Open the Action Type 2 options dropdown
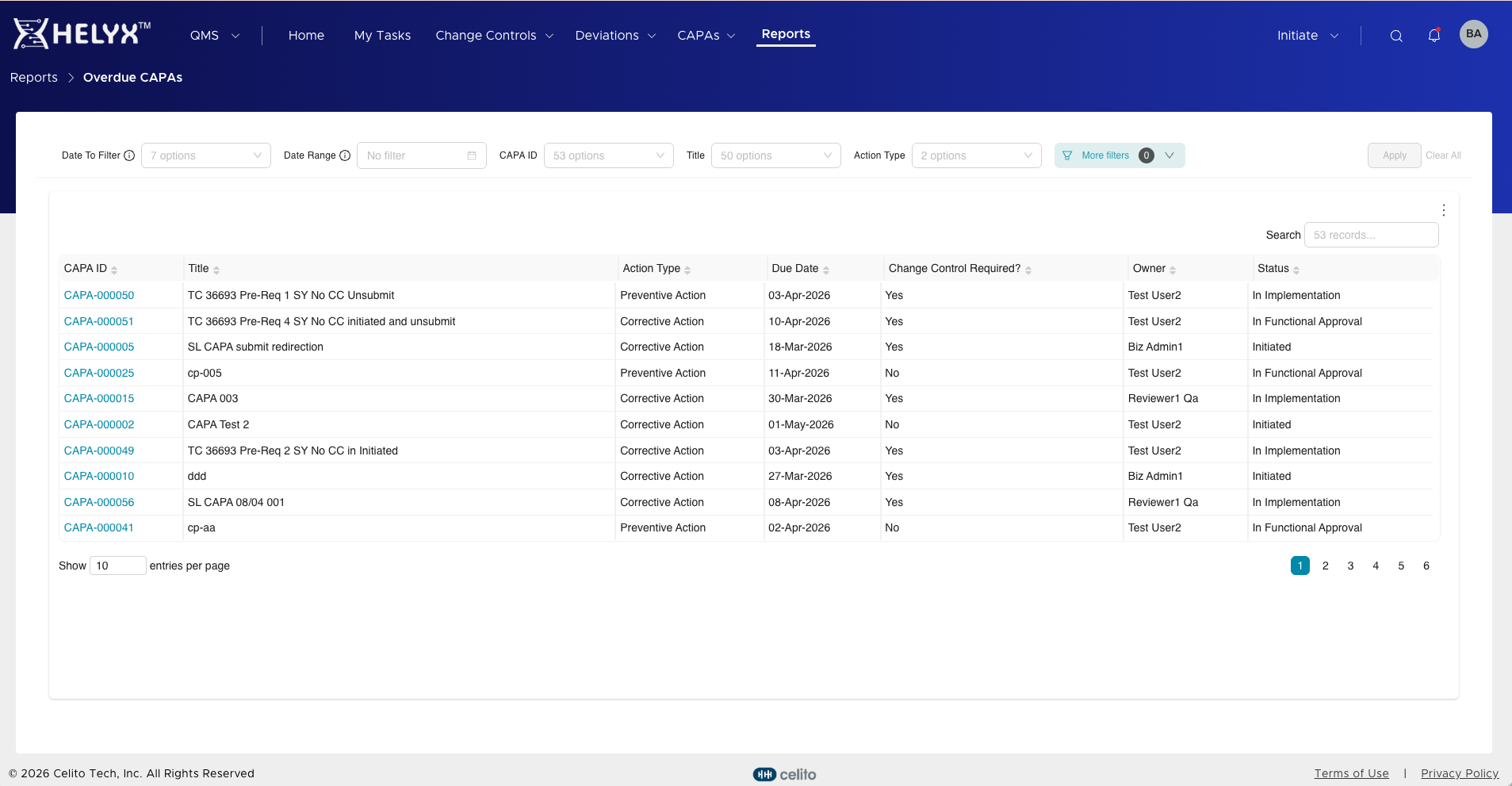 977,155
